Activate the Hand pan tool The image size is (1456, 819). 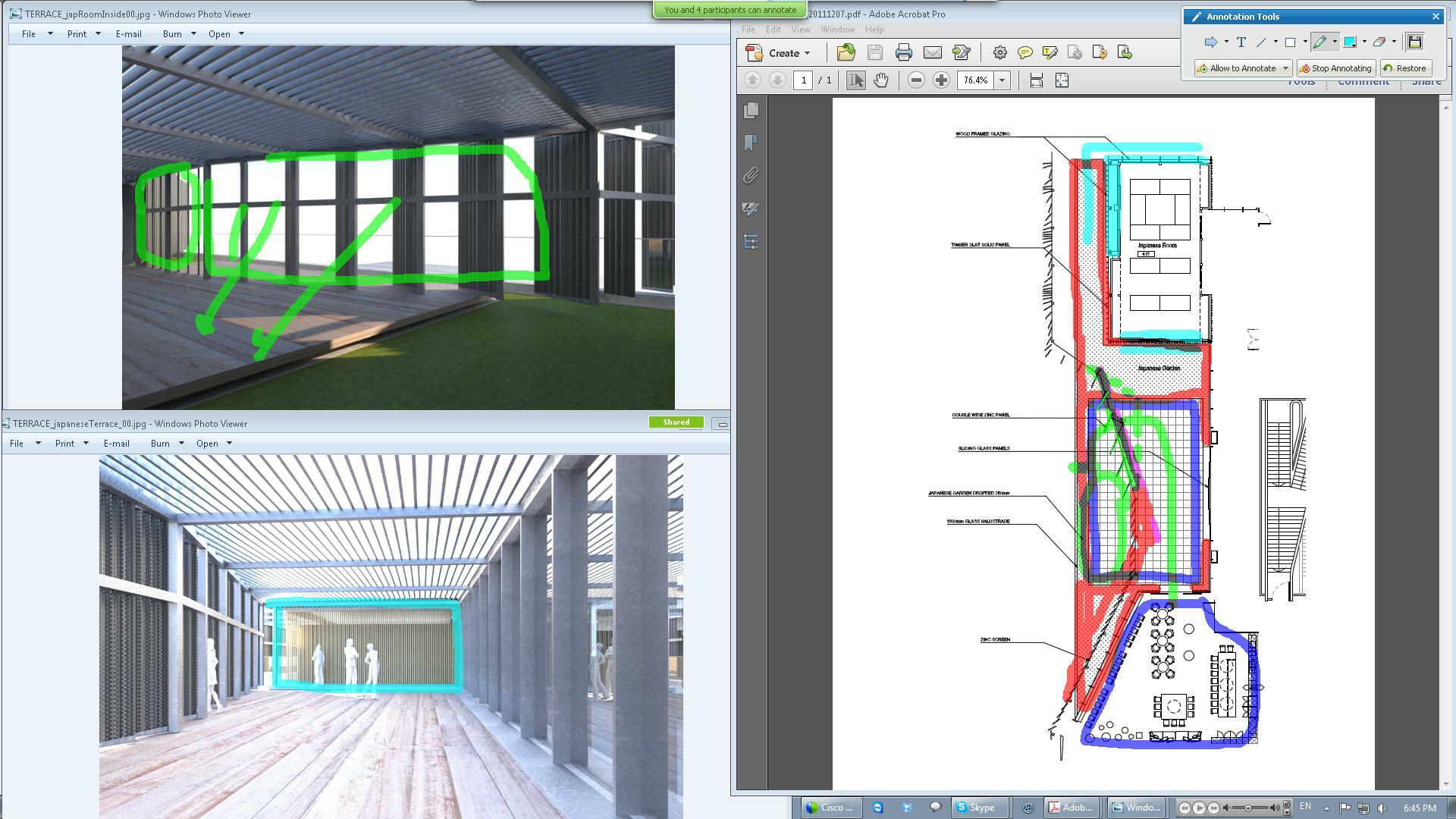pyautogui.click(x=880, y=80)
